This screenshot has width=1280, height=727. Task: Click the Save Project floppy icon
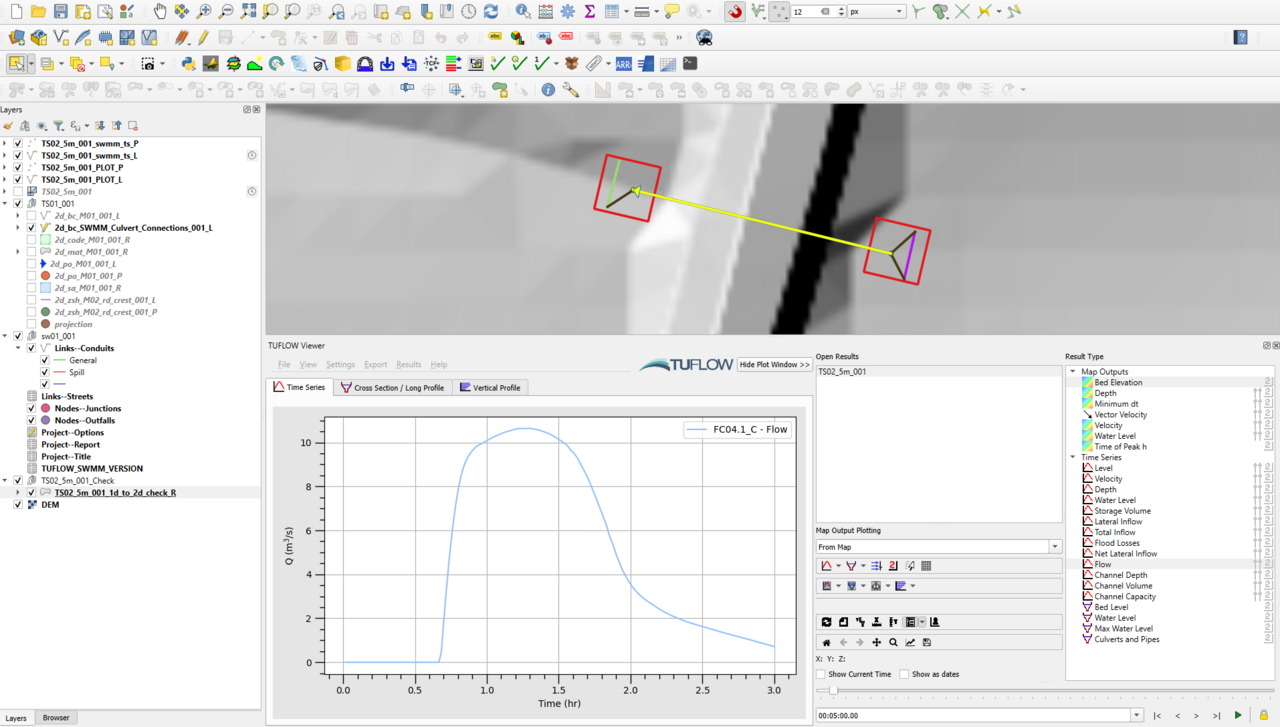tap(61, 12)
